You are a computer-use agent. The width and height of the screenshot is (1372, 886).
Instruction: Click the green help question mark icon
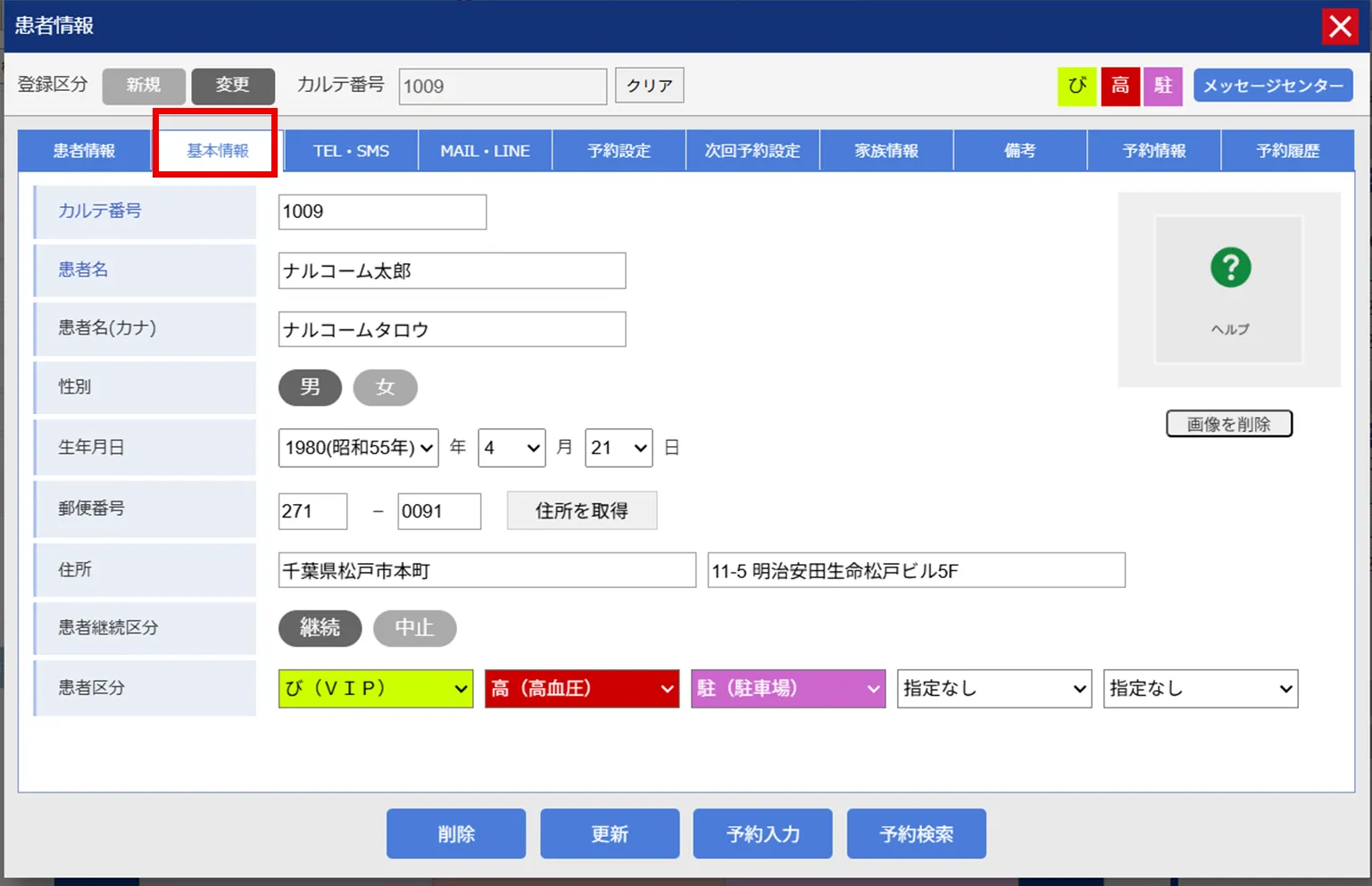coord(1229,268)
